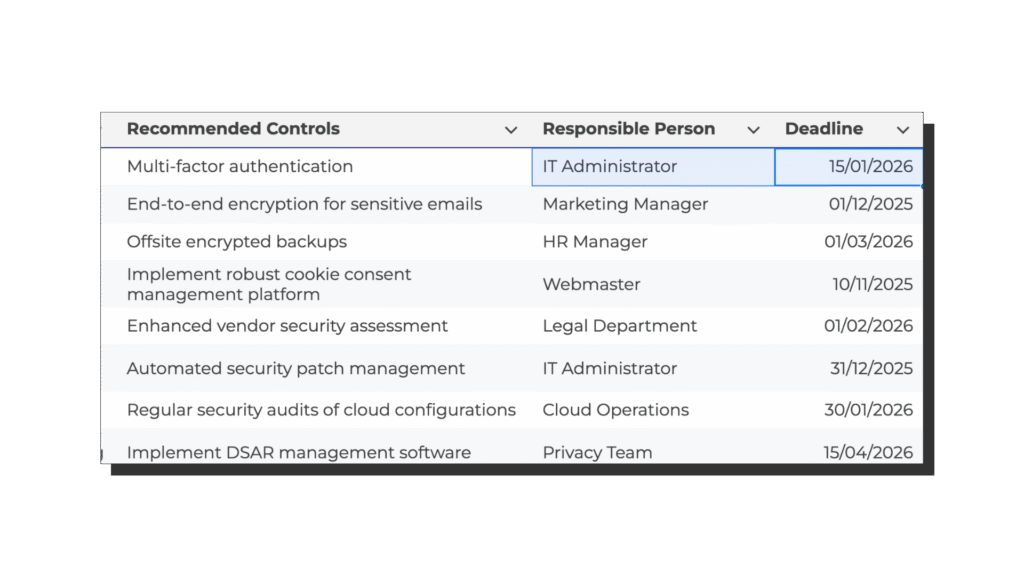Select the Legal Department cell
Image resolution: width=1024 pixels, height=576 pixels.
(x=620, y=326)
